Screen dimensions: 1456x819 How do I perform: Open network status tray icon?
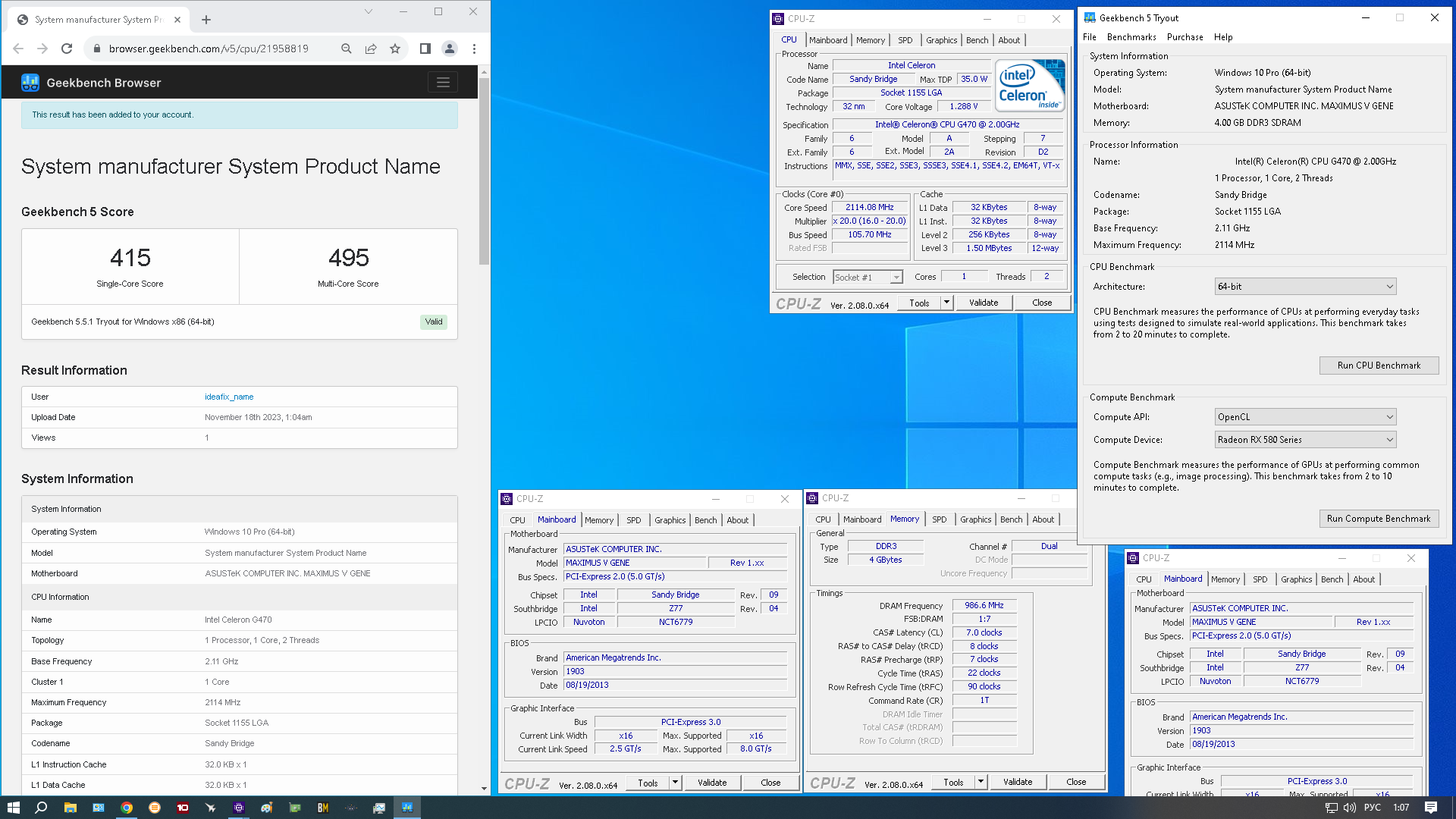tap(1331, 808)
